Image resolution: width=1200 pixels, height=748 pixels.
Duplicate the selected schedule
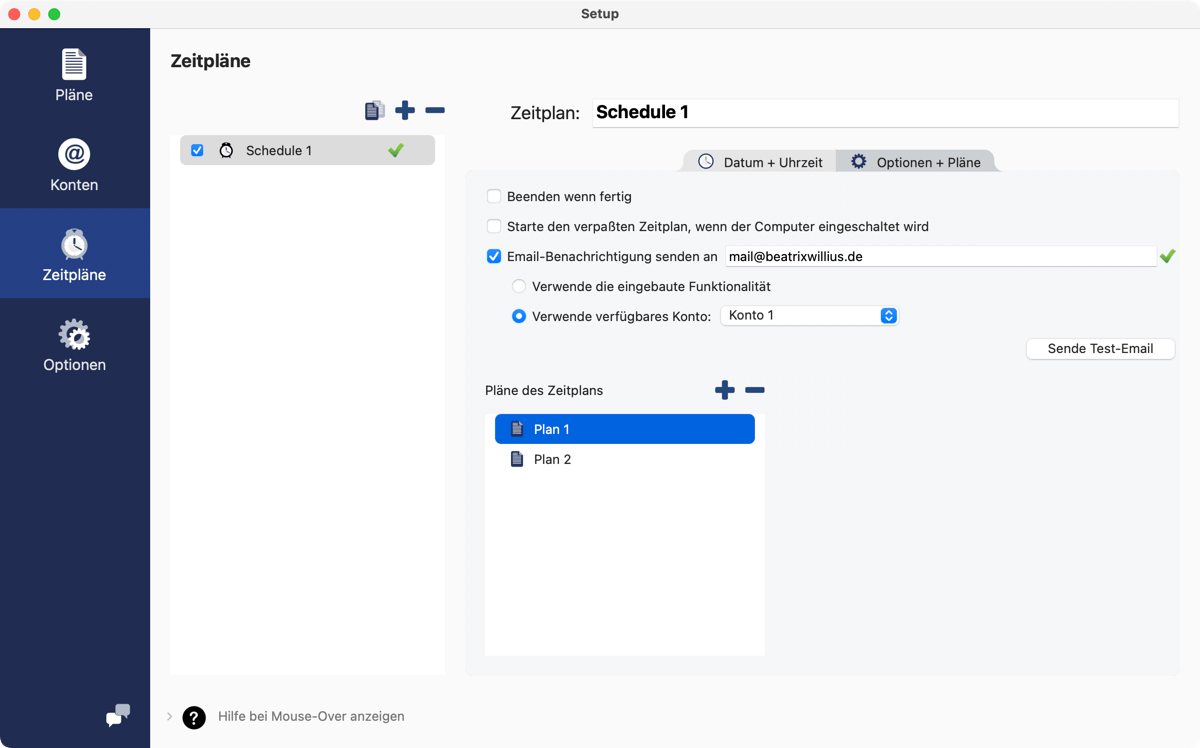(x=374, y=110)
